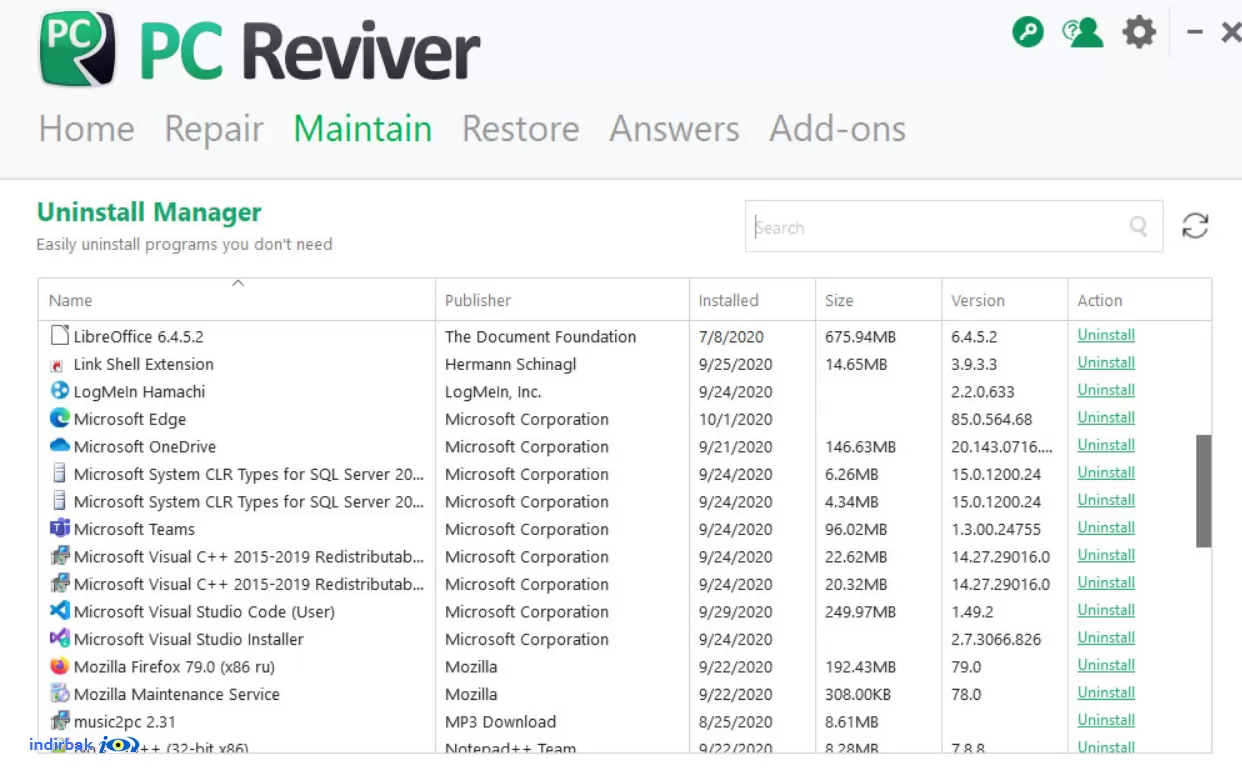Image resolution: width=1242 pixels, height=773 pixels.
Task: Click the Action column header
Action: (x=1140, y=300)
